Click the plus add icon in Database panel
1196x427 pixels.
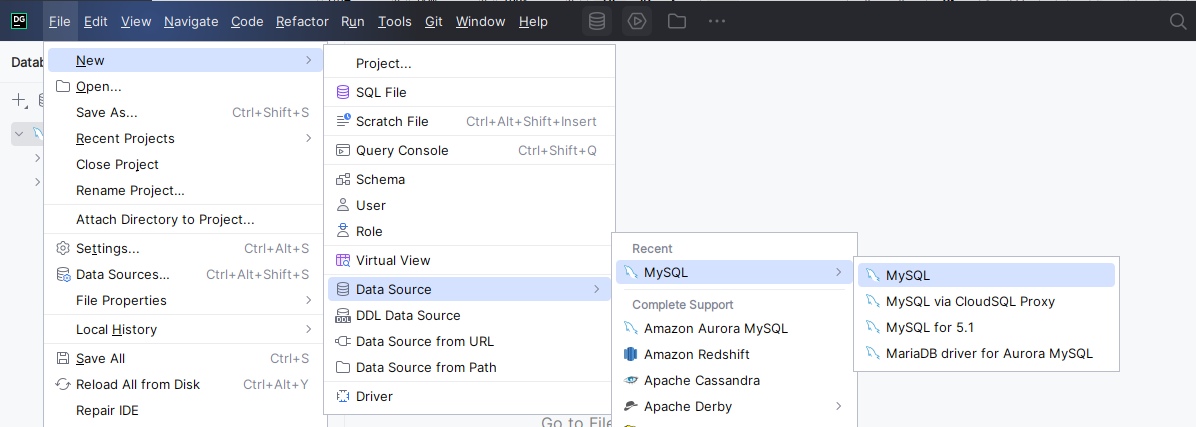(18, 100)
